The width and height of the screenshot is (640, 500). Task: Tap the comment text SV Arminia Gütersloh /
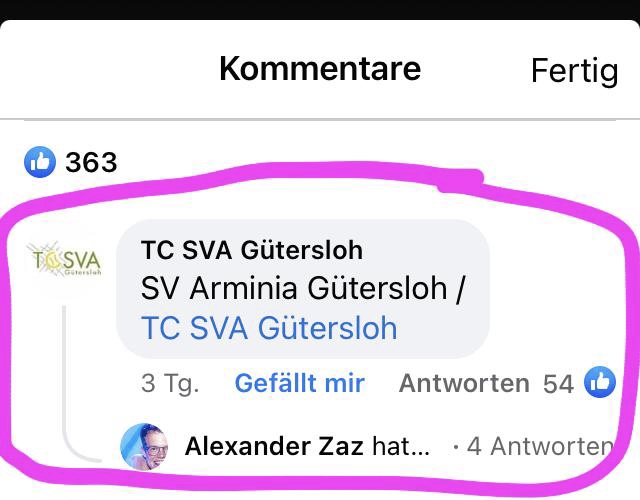point(302,288)
